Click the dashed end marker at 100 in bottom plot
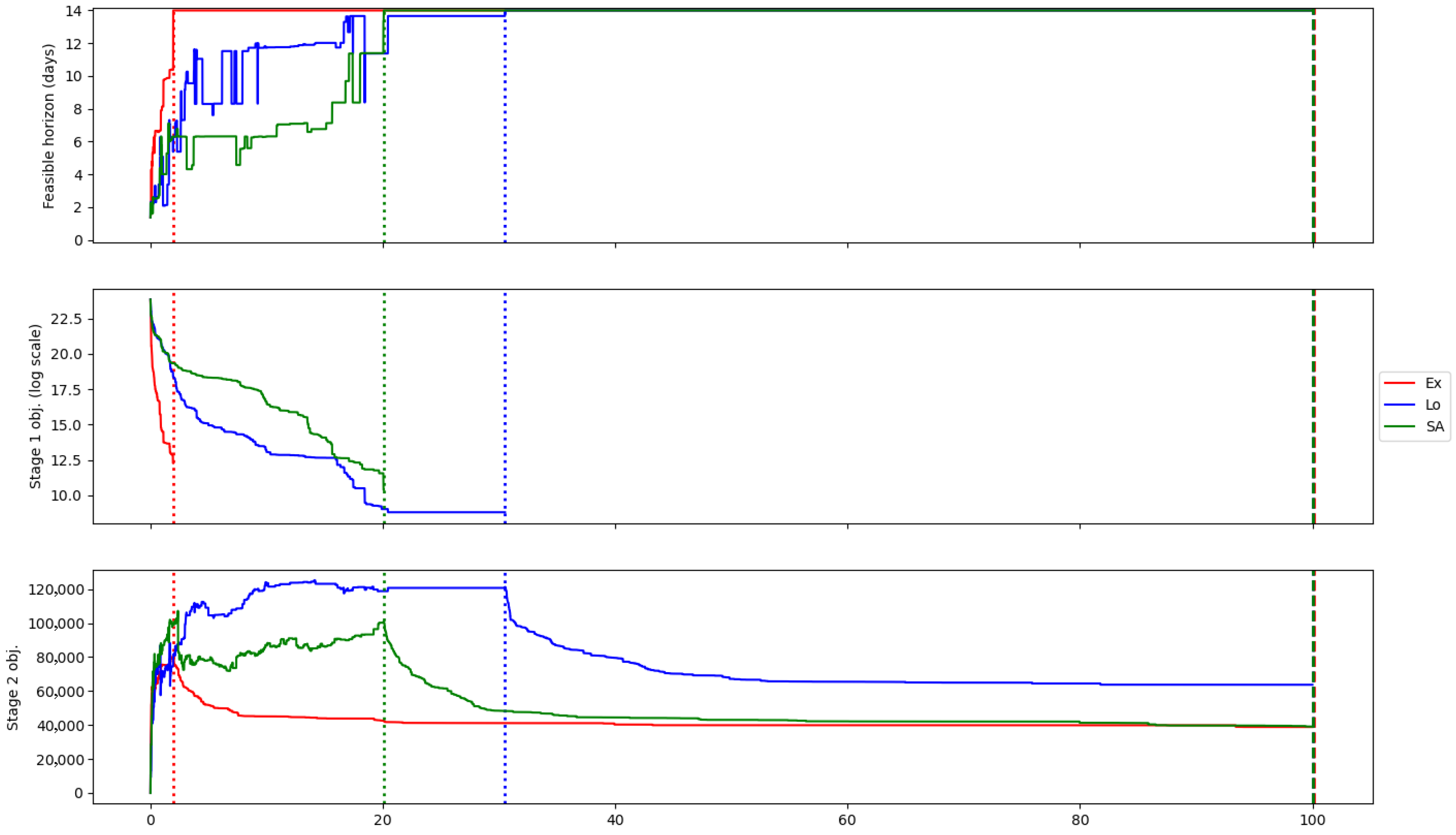 pyautogui.click(x=1314, y=687)
